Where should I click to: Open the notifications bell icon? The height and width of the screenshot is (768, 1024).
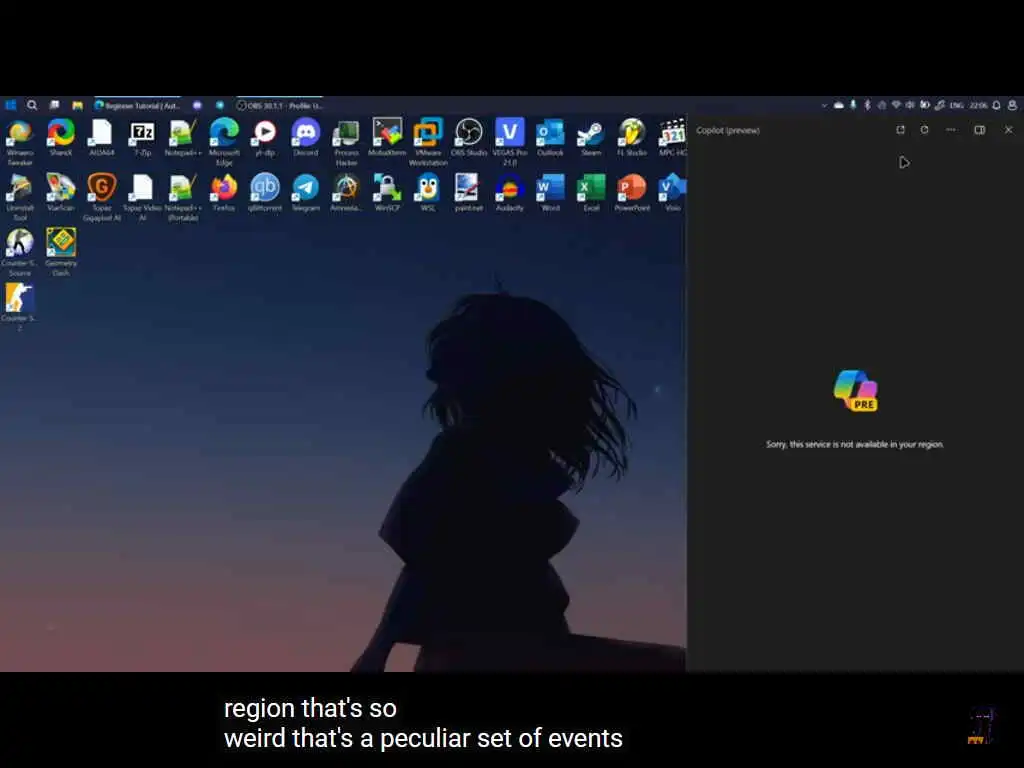pyautogui.click(x=997, y=105)
